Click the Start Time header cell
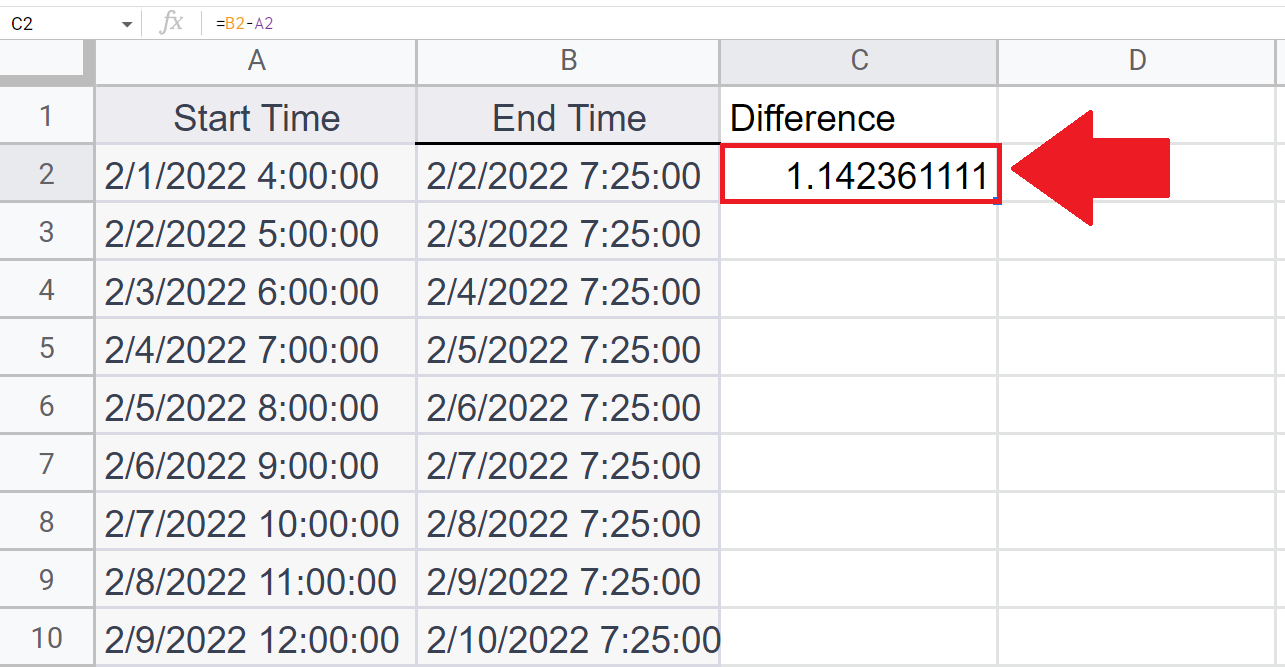The image size is (1285, 667). [256, 116]
